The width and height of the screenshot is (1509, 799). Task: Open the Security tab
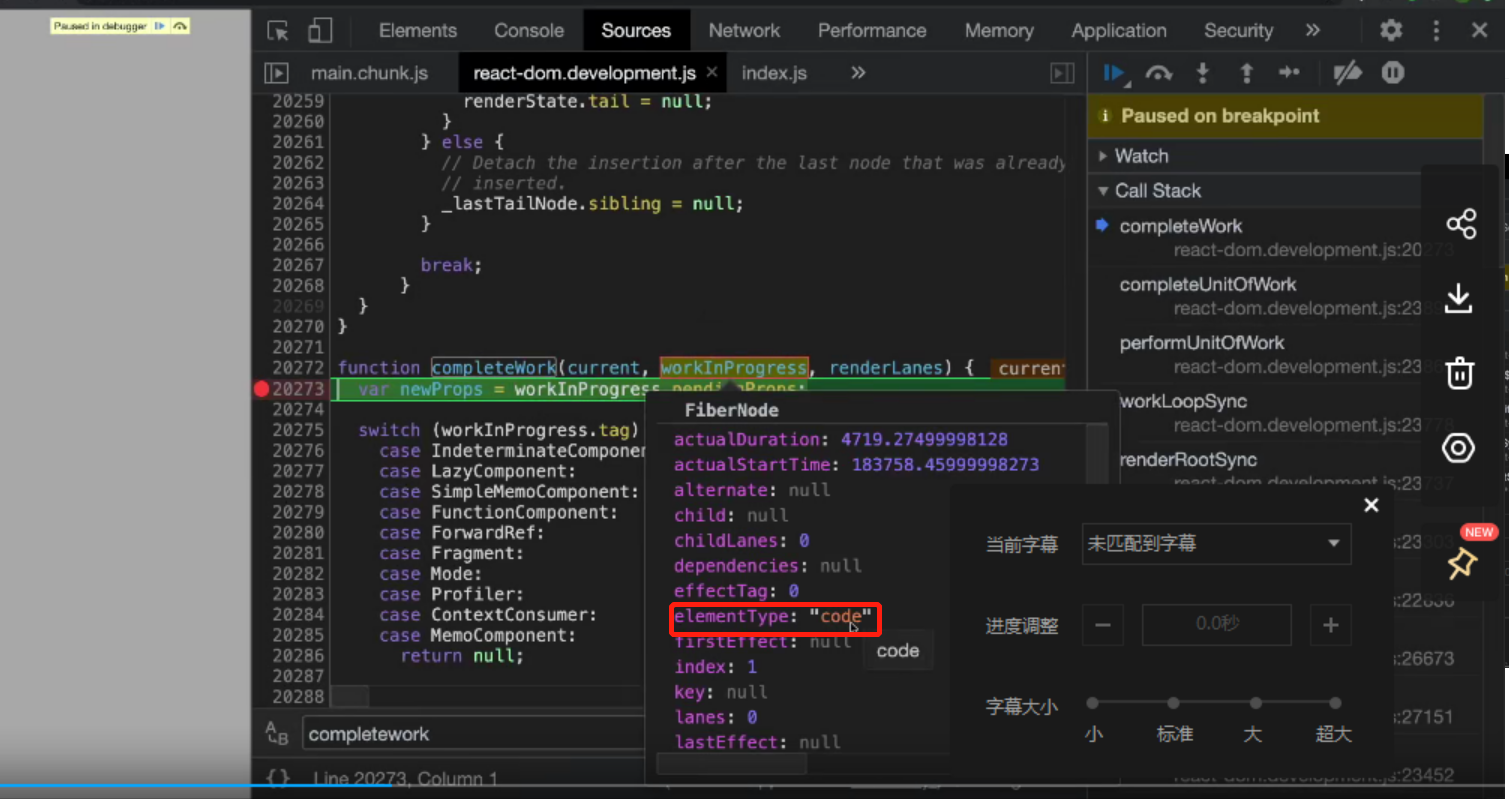tap(1238, 31)
